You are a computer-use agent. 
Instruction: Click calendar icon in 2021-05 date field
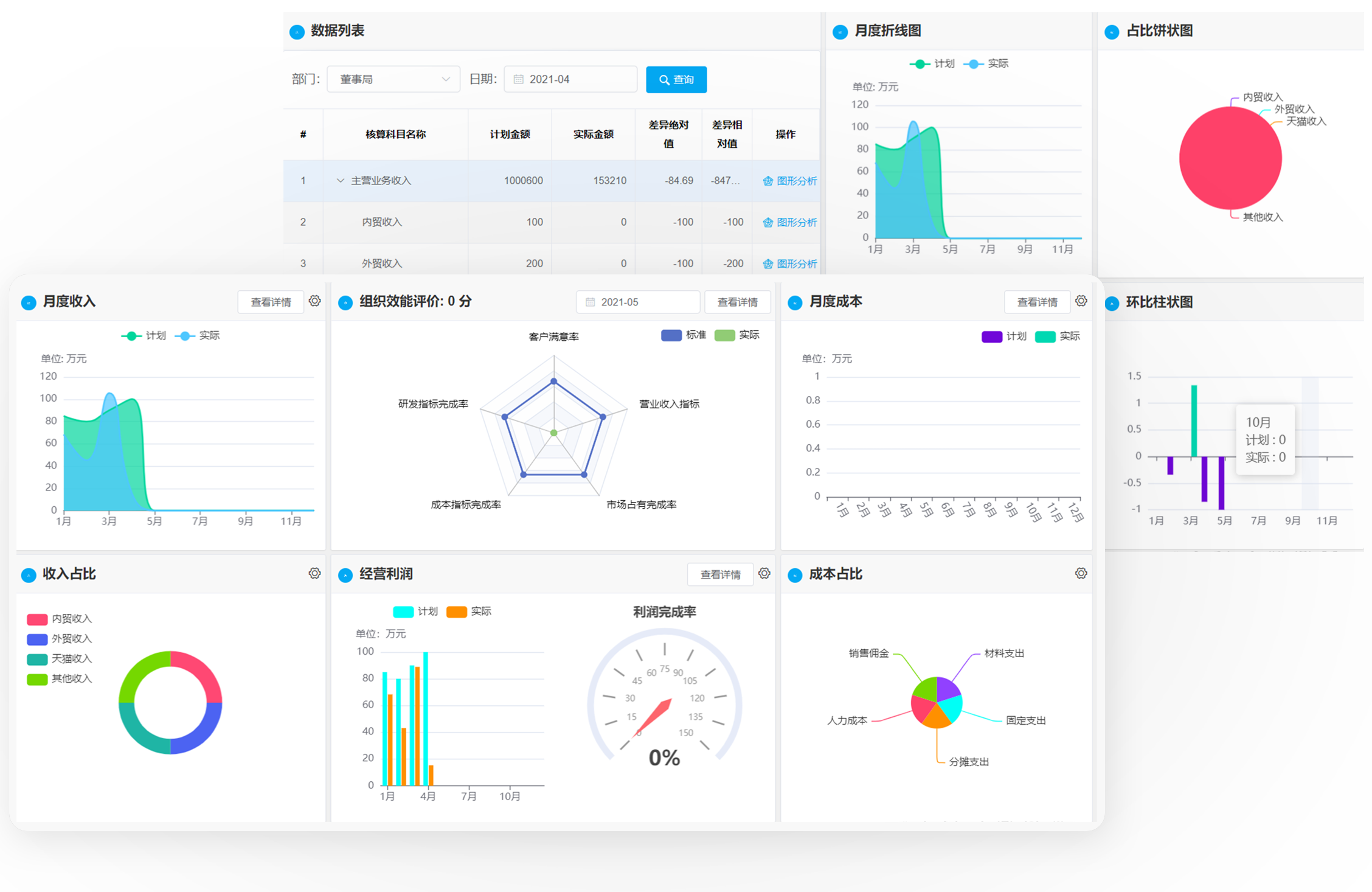[590, 302]
